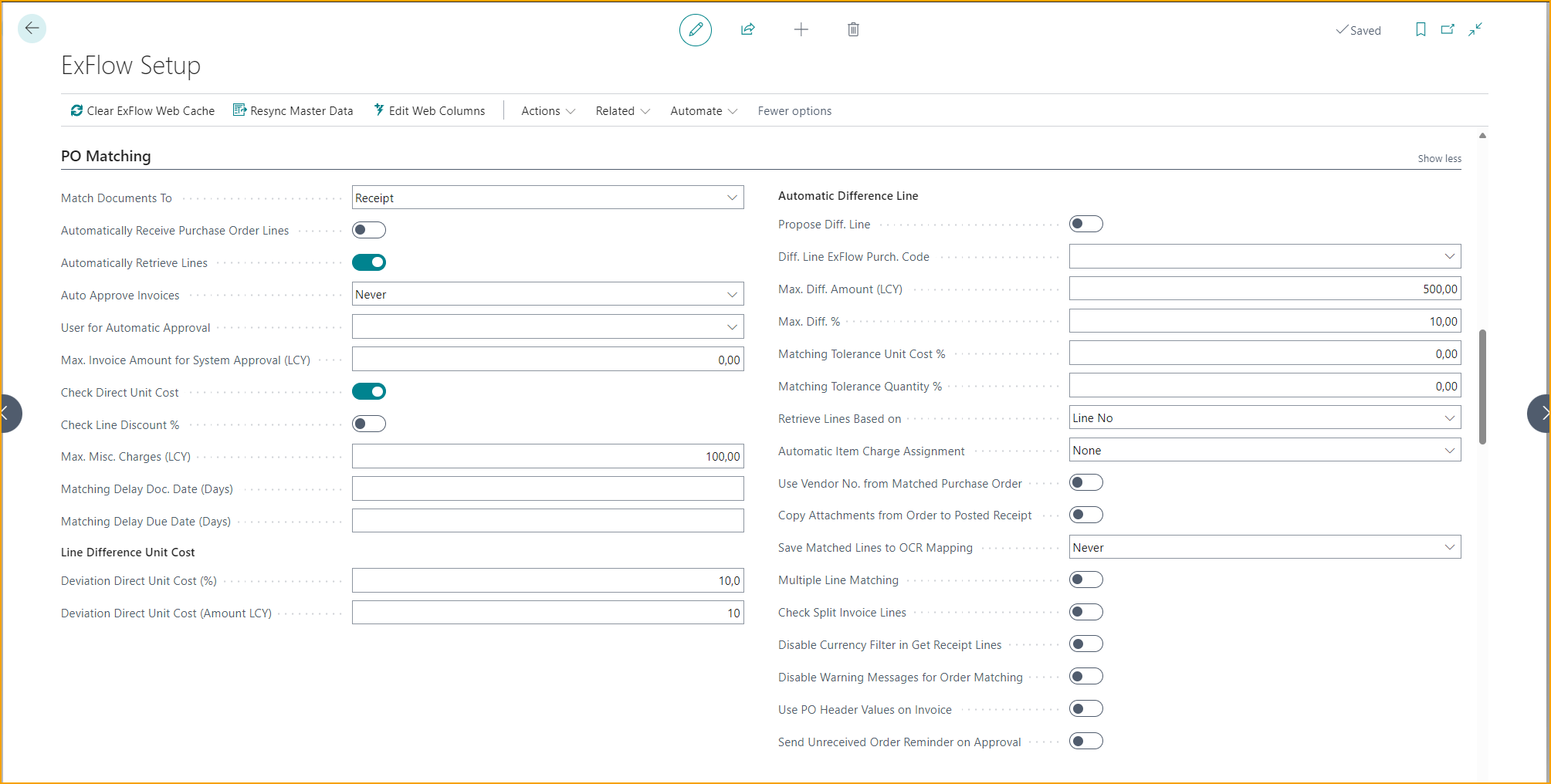Turn off Check Direct Unit Cost
1551x784 pixels.
tap(369, 391)
